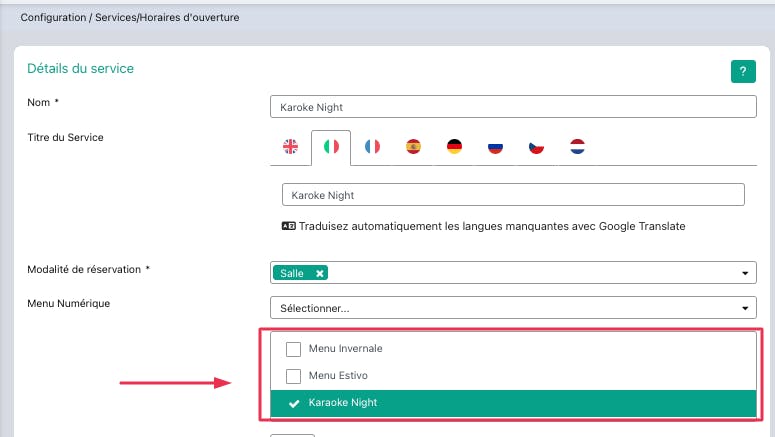Click the translate icon beside Traduisez automatiquement
This screenshot has width=775, height=437.
click(289, 226)
